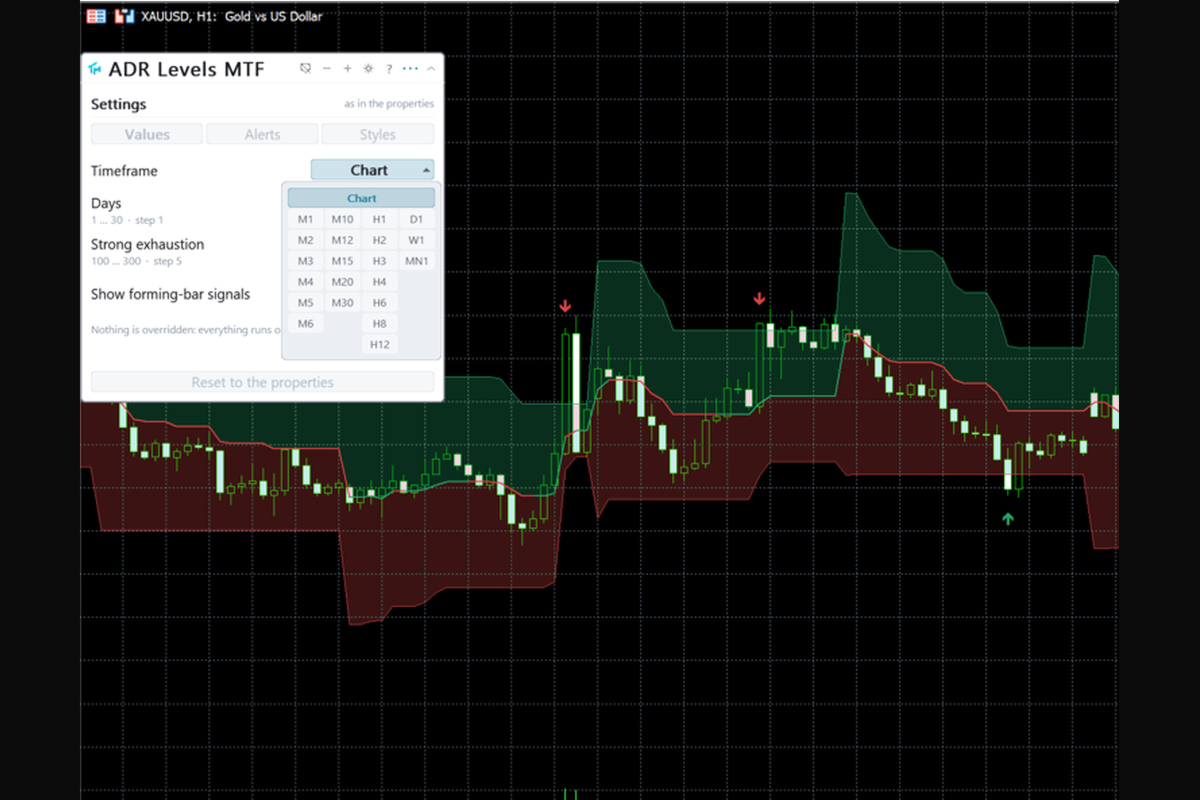Close the Timeframe Chart dropdown
Screen dimensions: 1200x800
pyautogui.click(x=372, y=170)
